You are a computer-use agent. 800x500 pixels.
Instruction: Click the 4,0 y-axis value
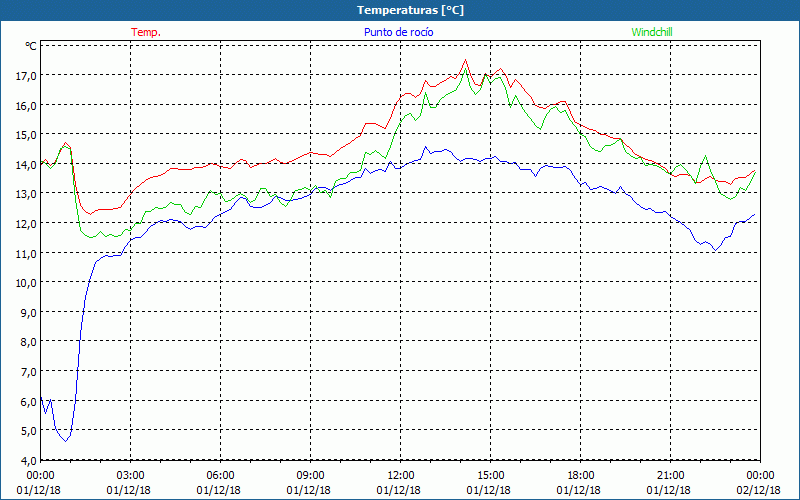(30, 460)
